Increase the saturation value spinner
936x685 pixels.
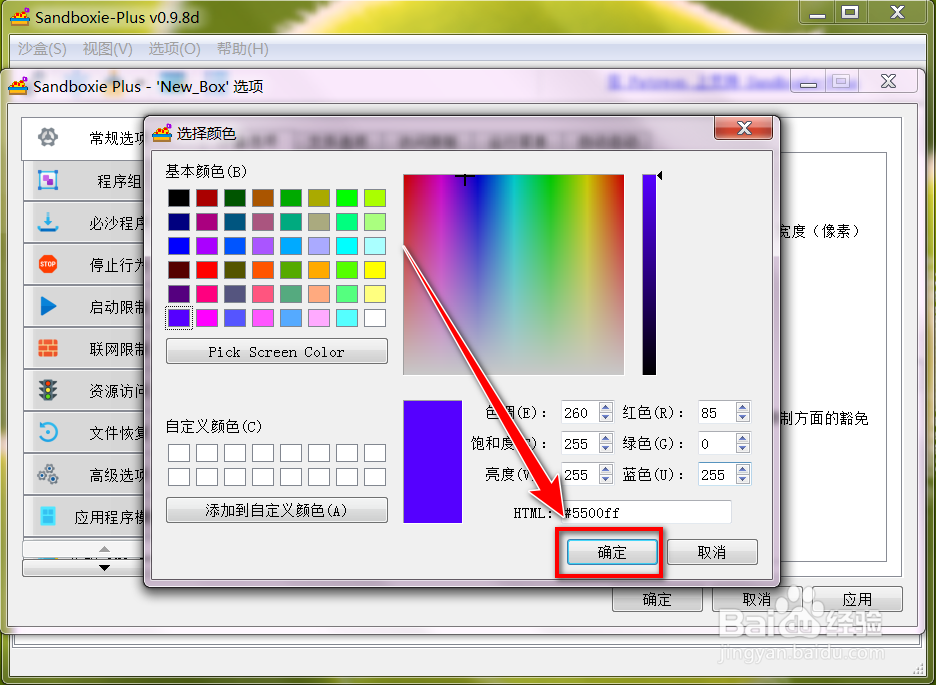[606, 438]
